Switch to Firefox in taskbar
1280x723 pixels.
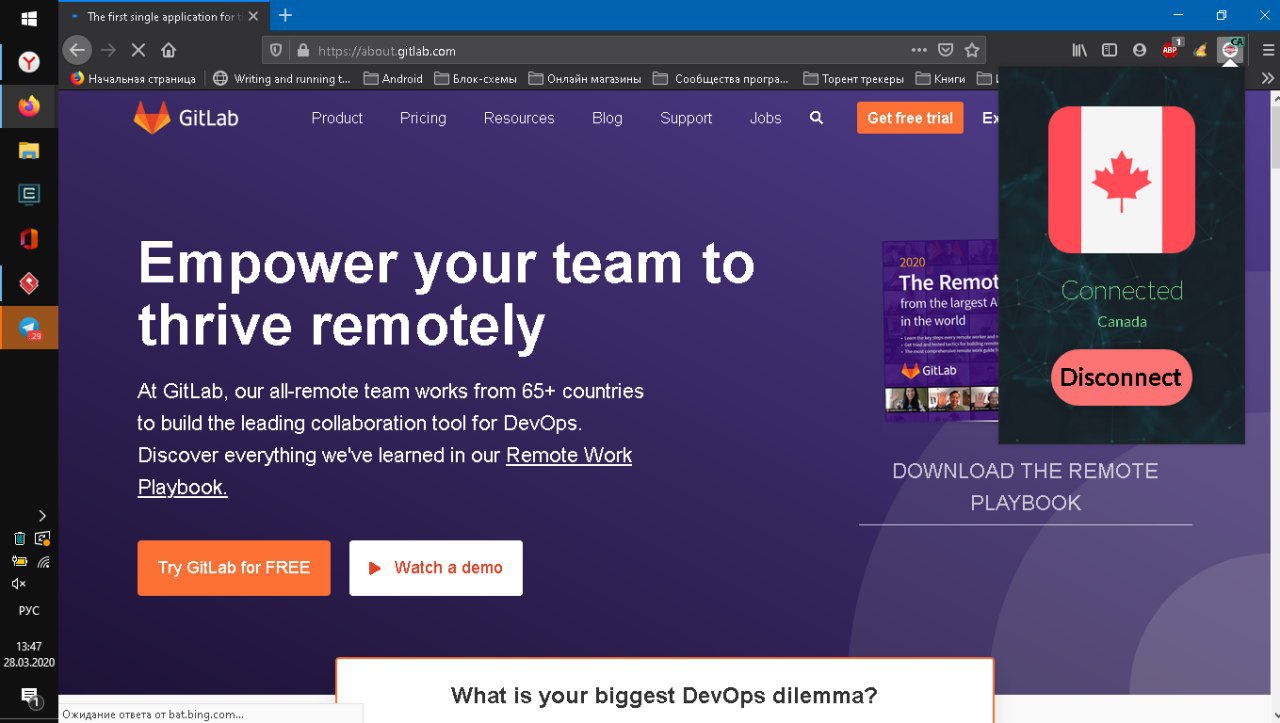coord(29,106)
